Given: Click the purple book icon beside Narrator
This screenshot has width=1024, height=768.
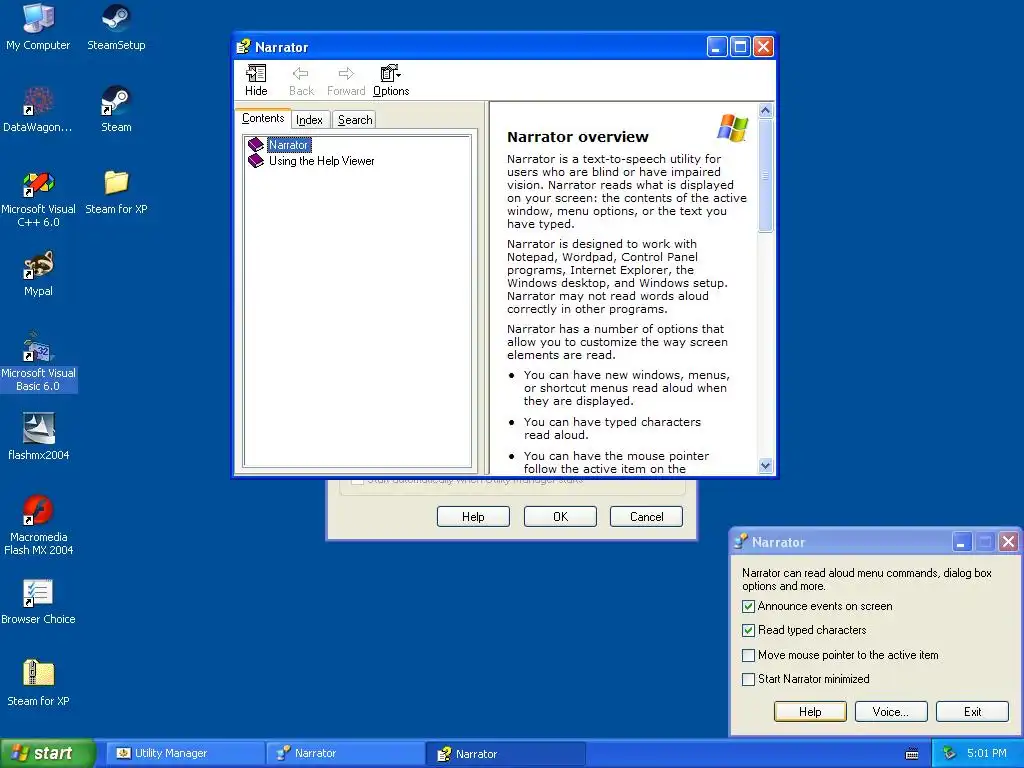Looking at the screenshot, I should click(256, 145).
